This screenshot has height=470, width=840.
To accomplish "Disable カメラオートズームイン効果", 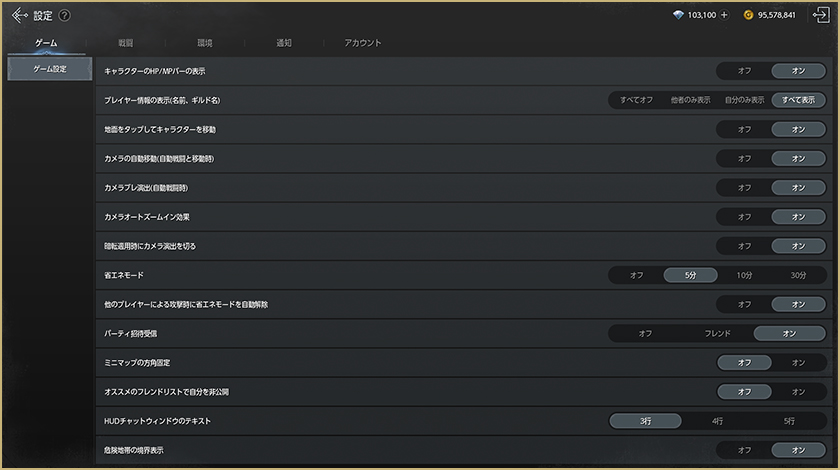I will (x=744, y=217).
